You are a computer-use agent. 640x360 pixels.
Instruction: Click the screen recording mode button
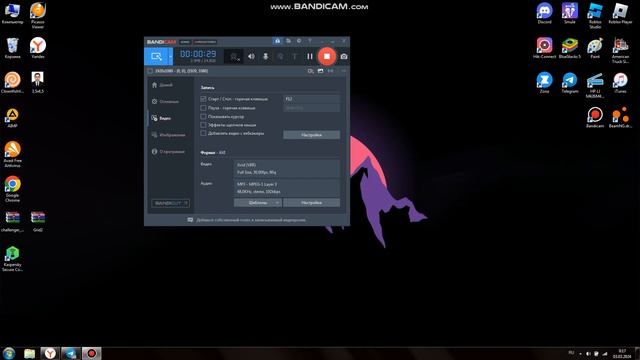156,56
